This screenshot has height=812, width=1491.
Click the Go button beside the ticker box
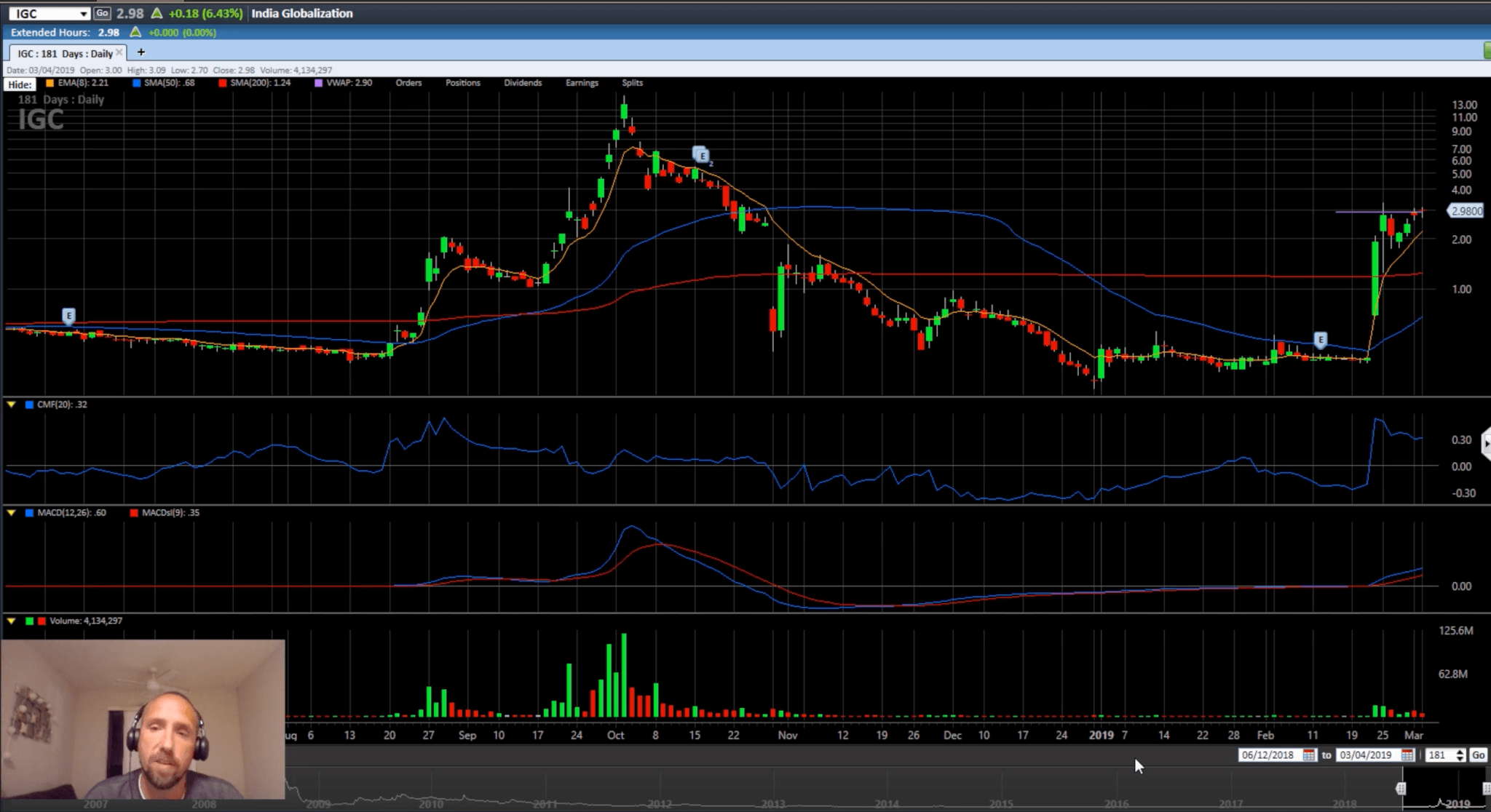pos(102,13)
